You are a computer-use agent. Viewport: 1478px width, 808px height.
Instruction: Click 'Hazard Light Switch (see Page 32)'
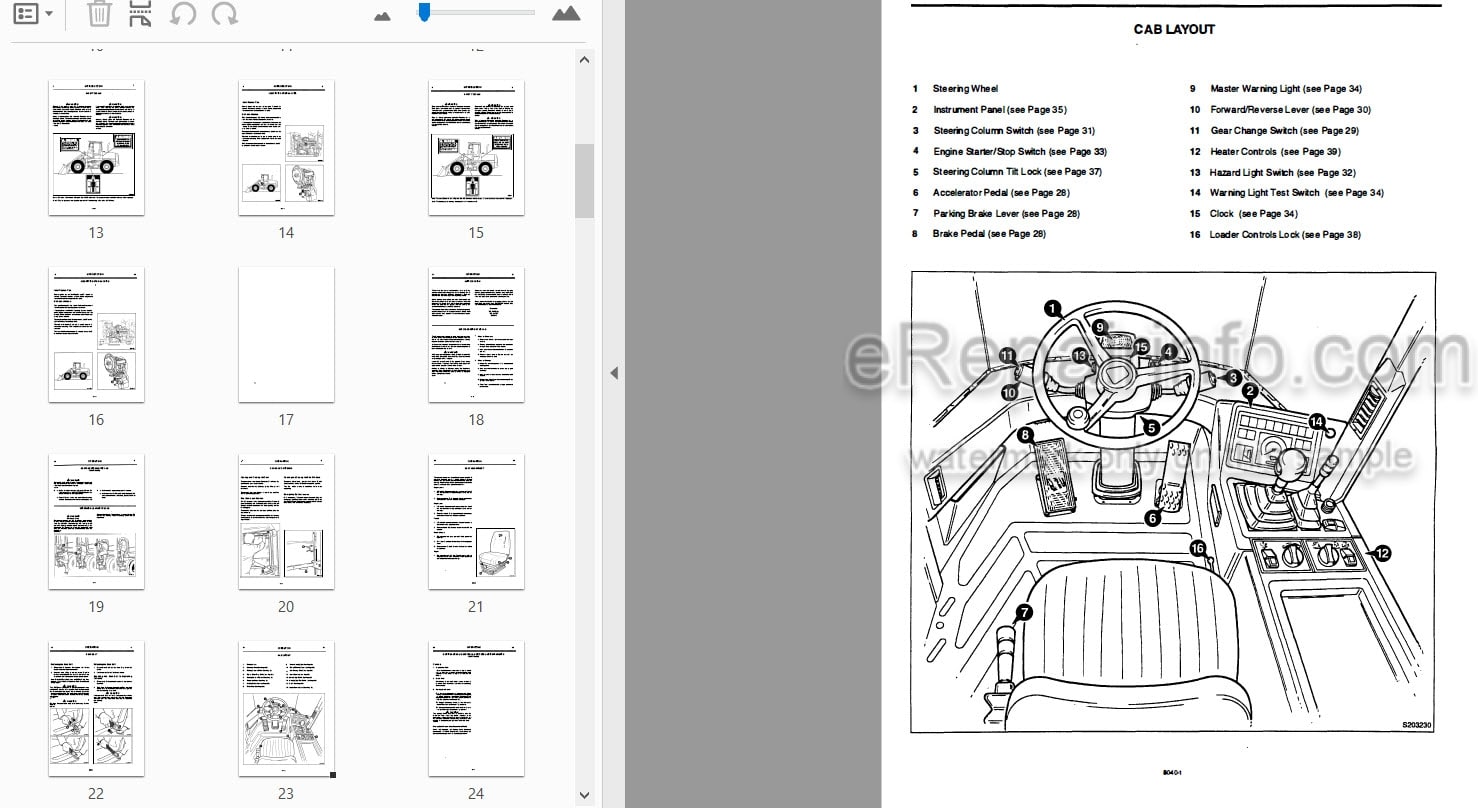(1282, 173)
